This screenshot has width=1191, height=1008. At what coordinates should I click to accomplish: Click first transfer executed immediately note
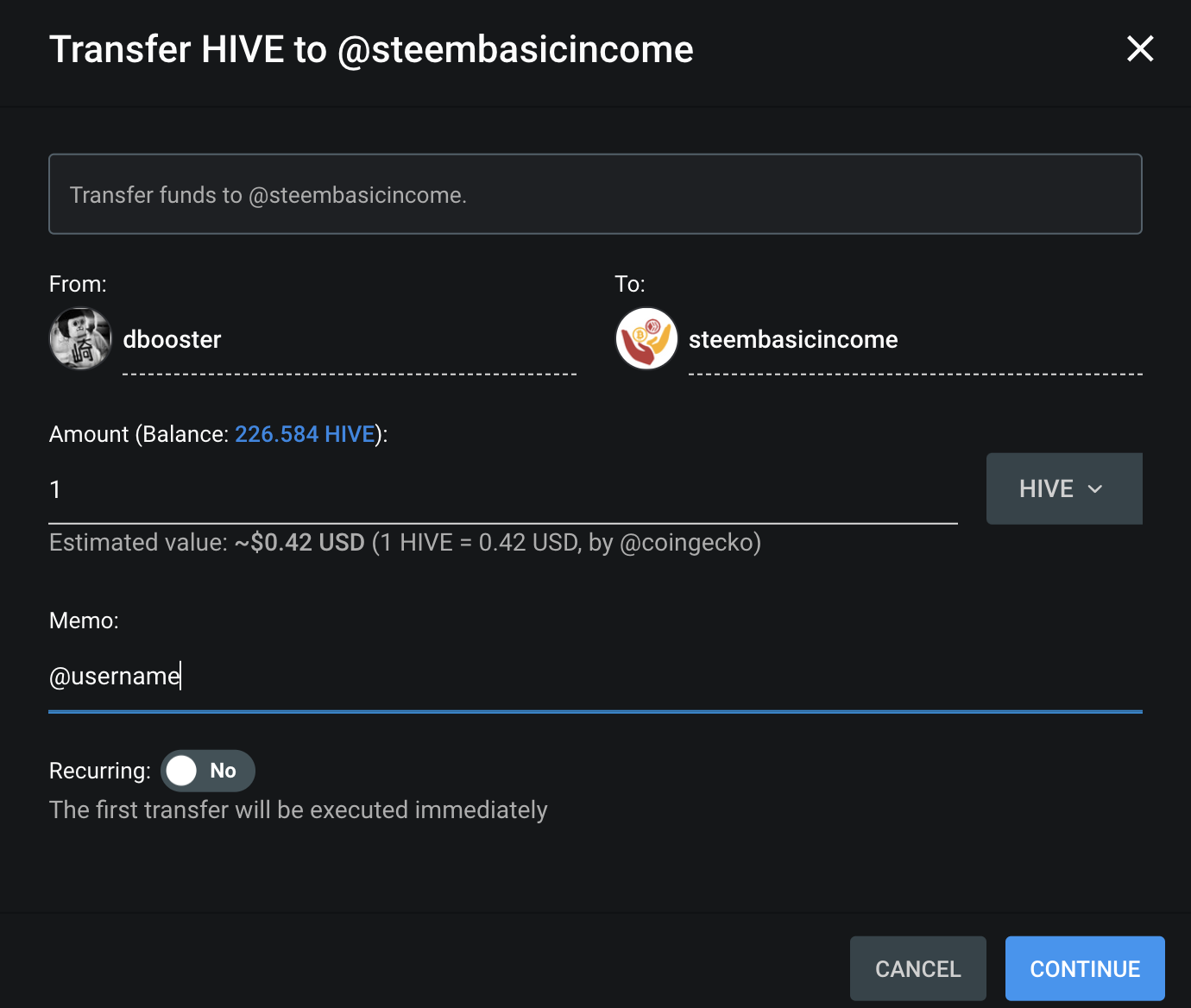(x=298, y=810)
